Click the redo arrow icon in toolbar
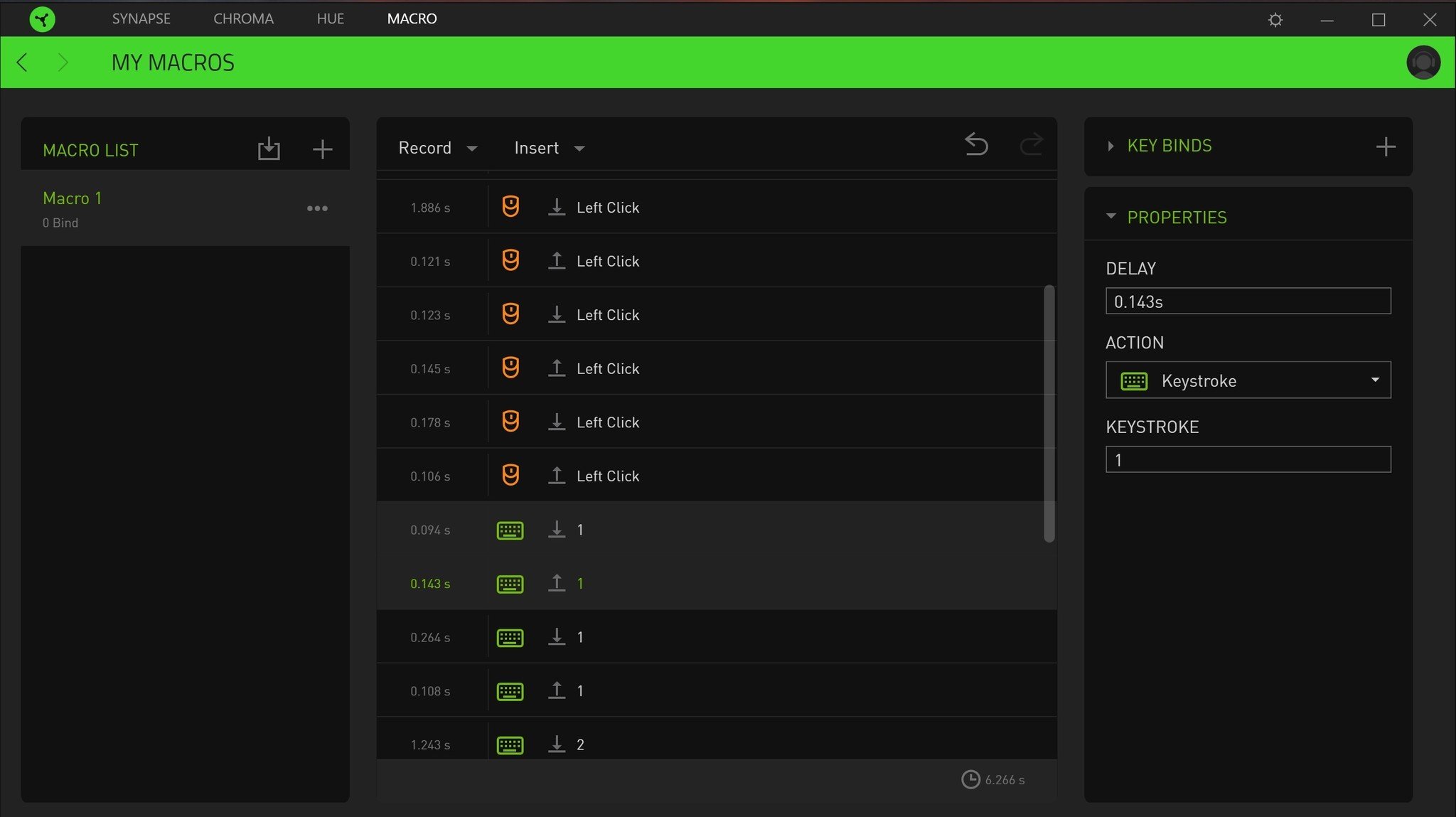This screenshot has width=1456, height=817. click(x=1031, y=147)
